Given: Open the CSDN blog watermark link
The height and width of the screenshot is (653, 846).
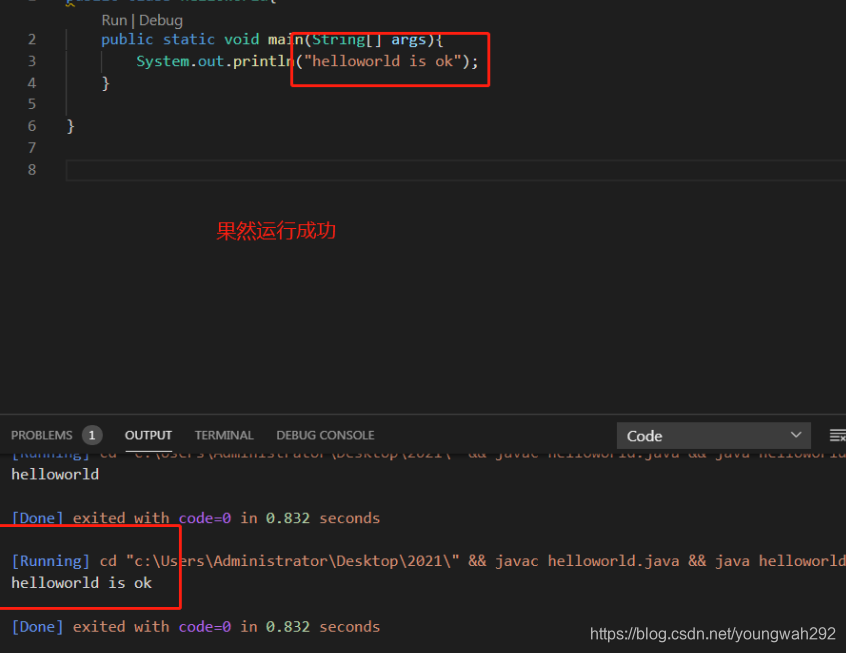Looking at the screenshot, I should (x=712, y=634).
